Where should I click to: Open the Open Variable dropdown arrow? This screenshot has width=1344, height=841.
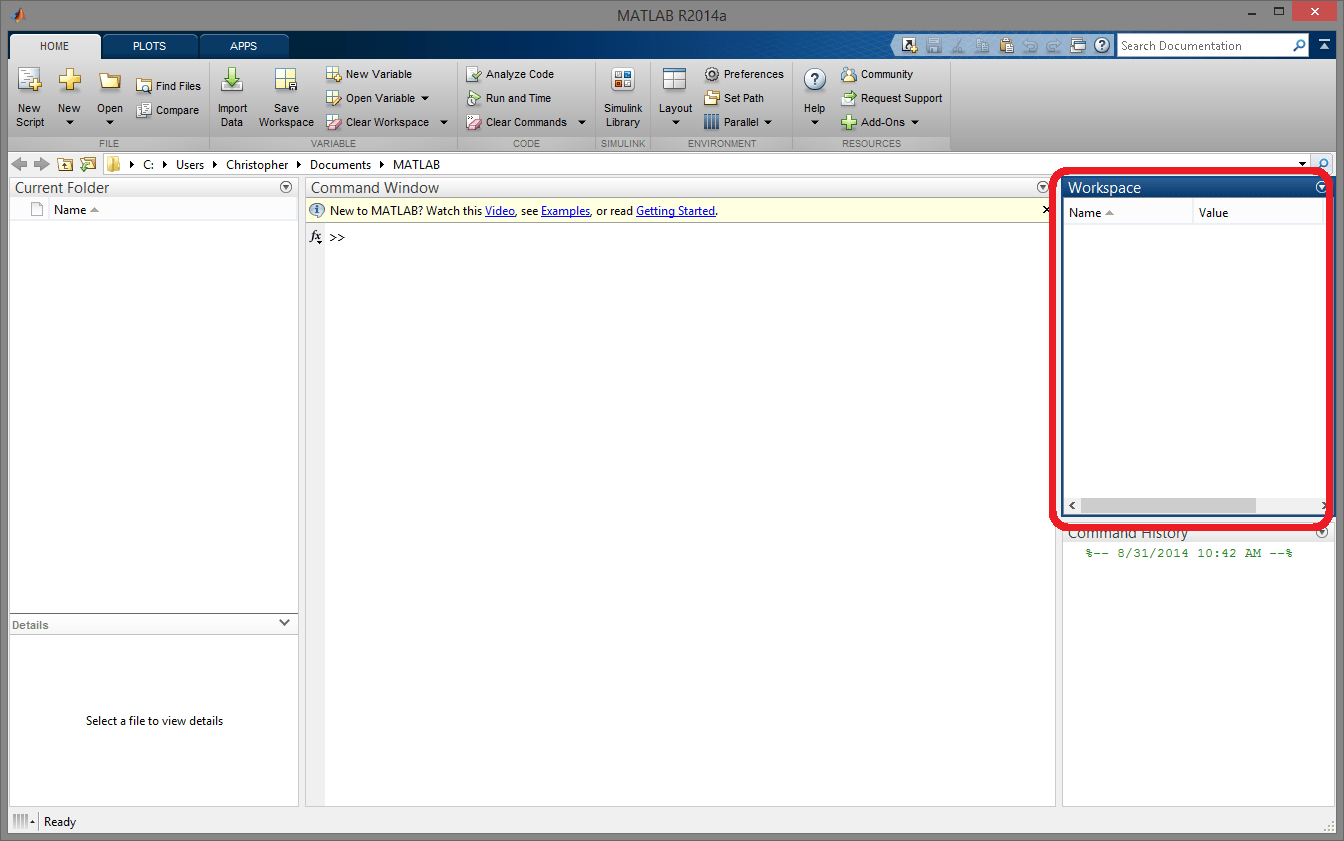coord(425,98)
